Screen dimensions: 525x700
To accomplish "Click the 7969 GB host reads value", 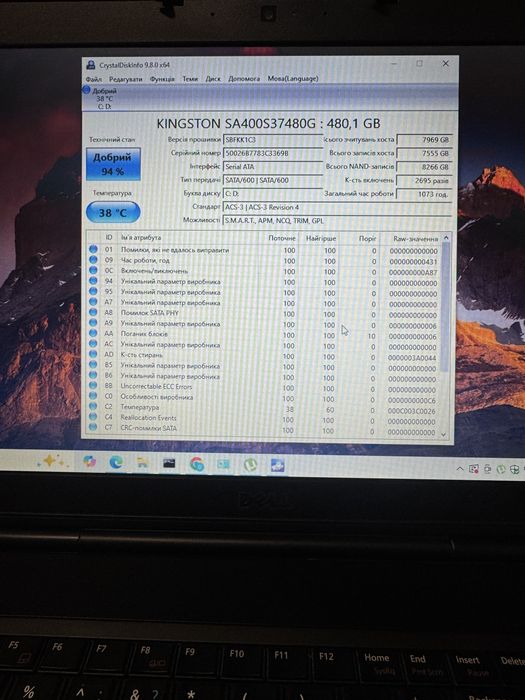I will coord(425,140).
